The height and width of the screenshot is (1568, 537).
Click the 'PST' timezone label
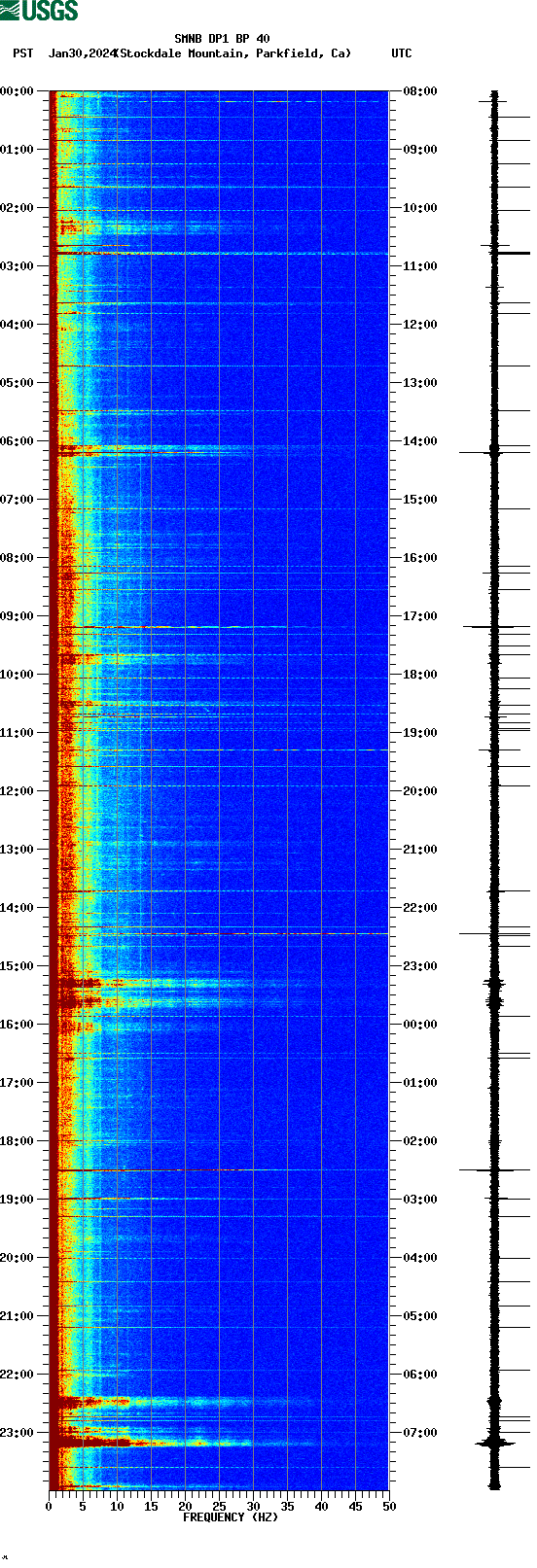click(22, 53)
